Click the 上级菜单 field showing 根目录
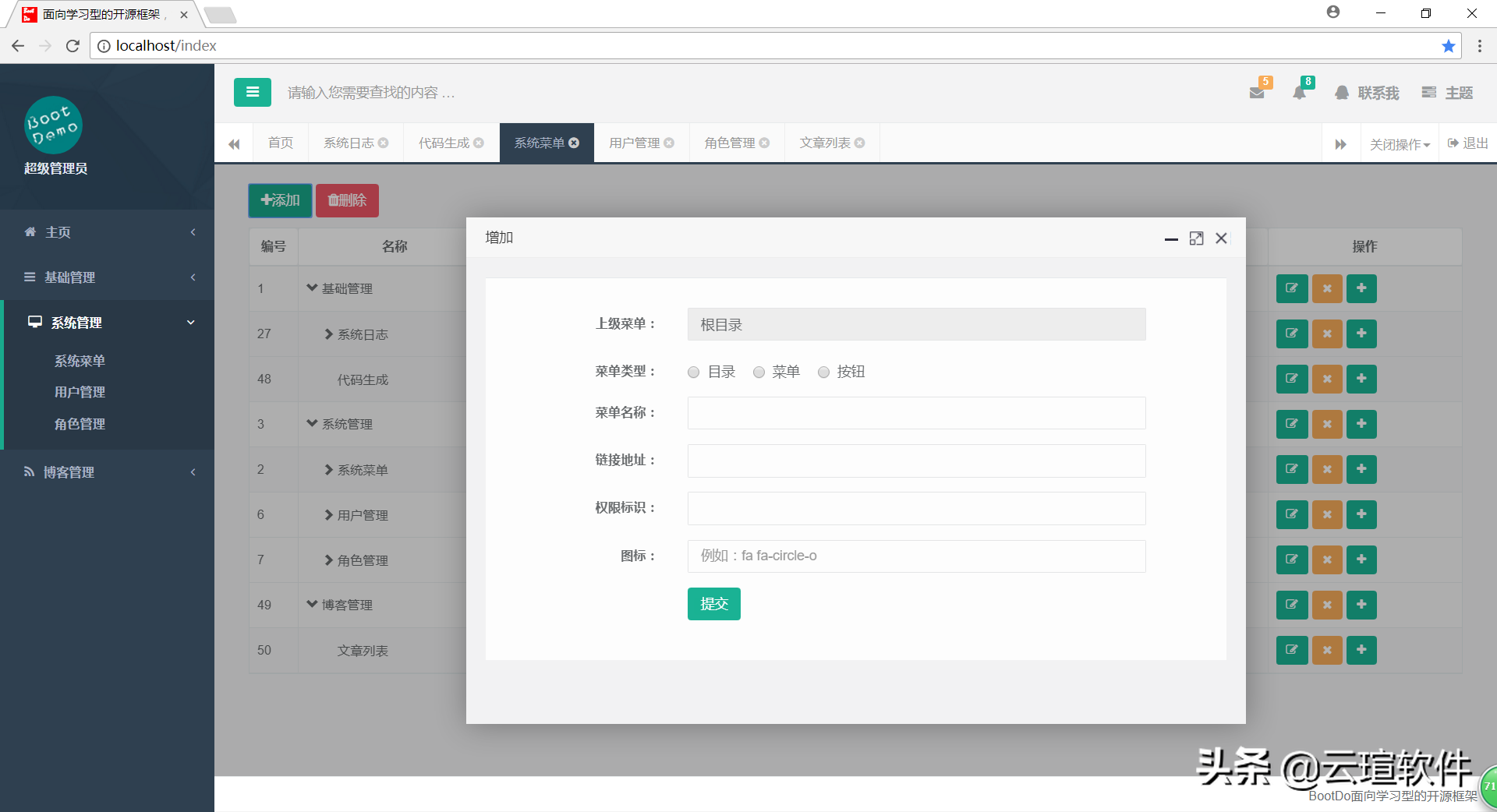The image size is (1497, 812). 916,324
